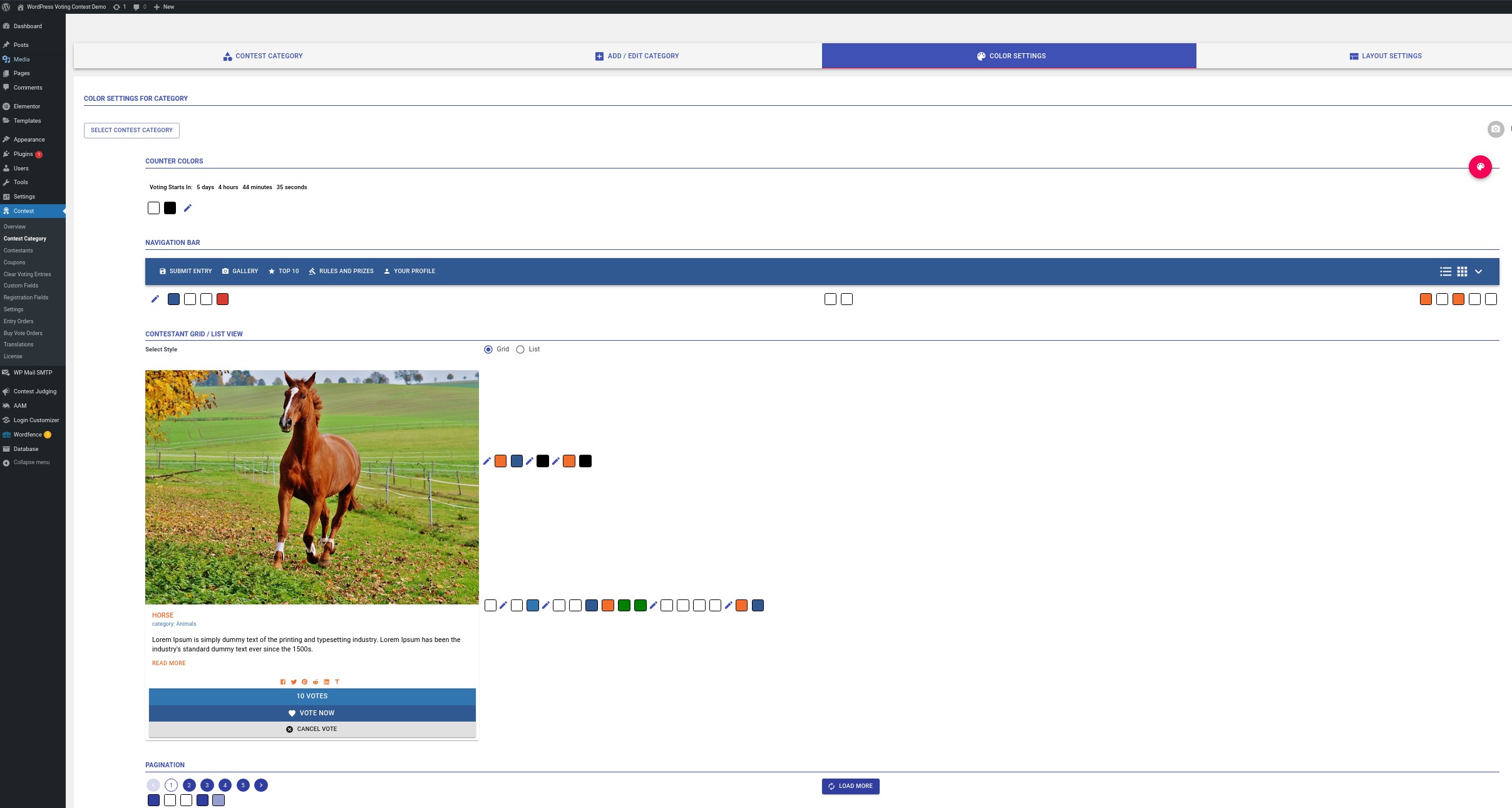
Task: Click heart icon on Vote Now button
Action: (292, 713)
